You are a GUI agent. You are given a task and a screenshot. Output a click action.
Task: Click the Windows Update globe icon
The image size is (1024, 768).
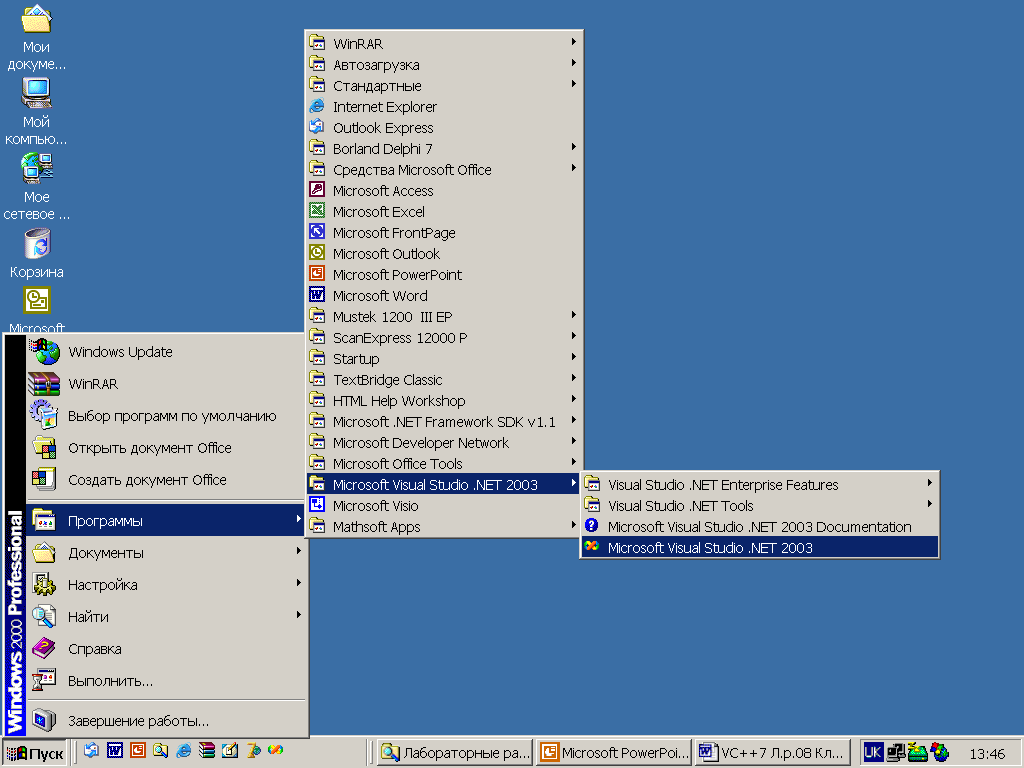click(44, 351)
